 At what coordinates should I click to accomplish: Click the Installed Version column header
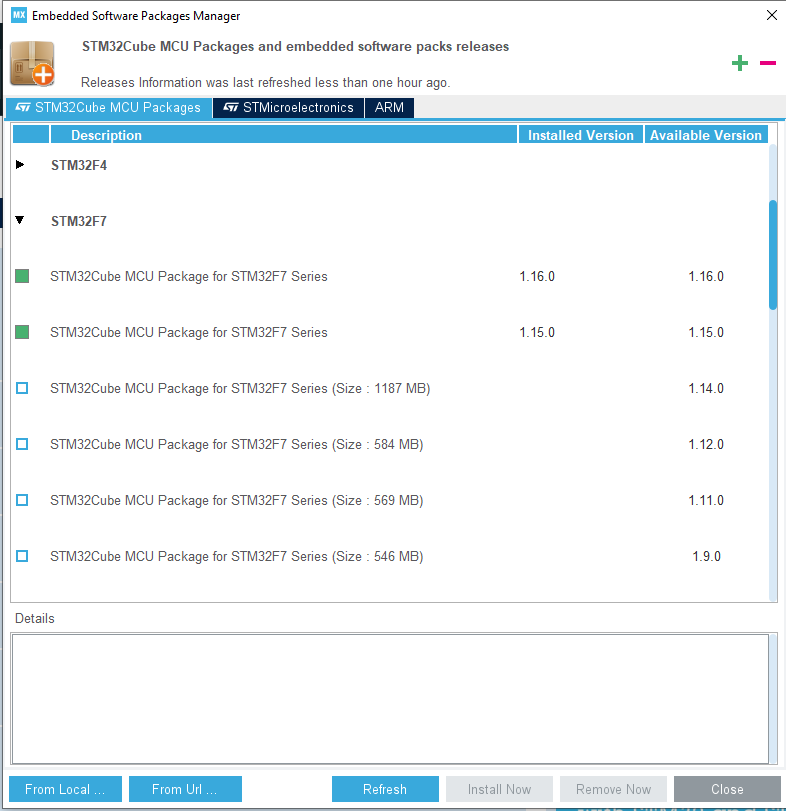click(x=580, y=135)
